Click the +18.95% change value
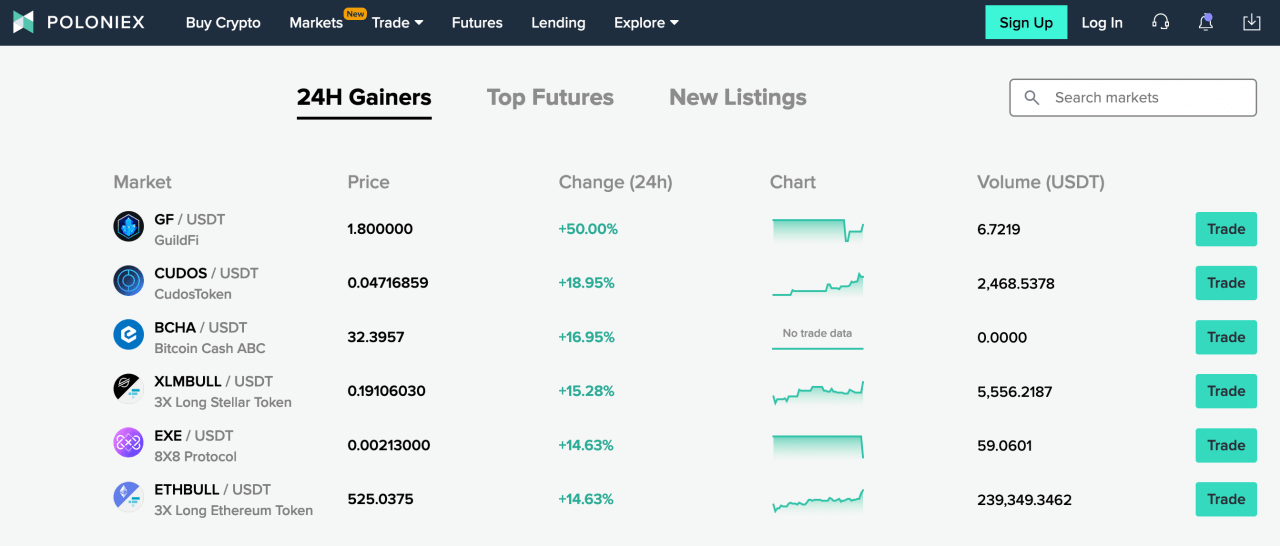This screenshot has width=1280, height=546. pos(586,283)
